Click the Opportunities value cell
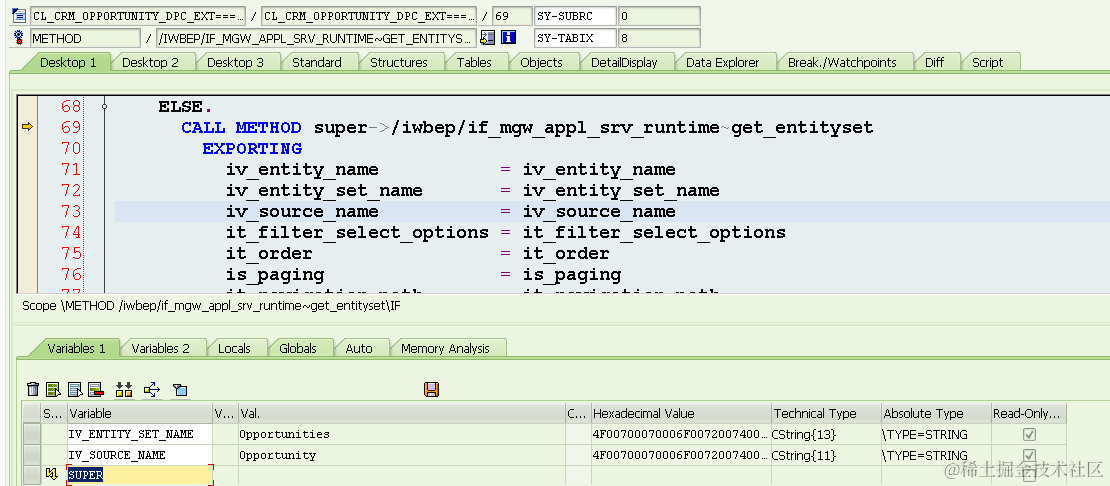 [x=401, y=434]
